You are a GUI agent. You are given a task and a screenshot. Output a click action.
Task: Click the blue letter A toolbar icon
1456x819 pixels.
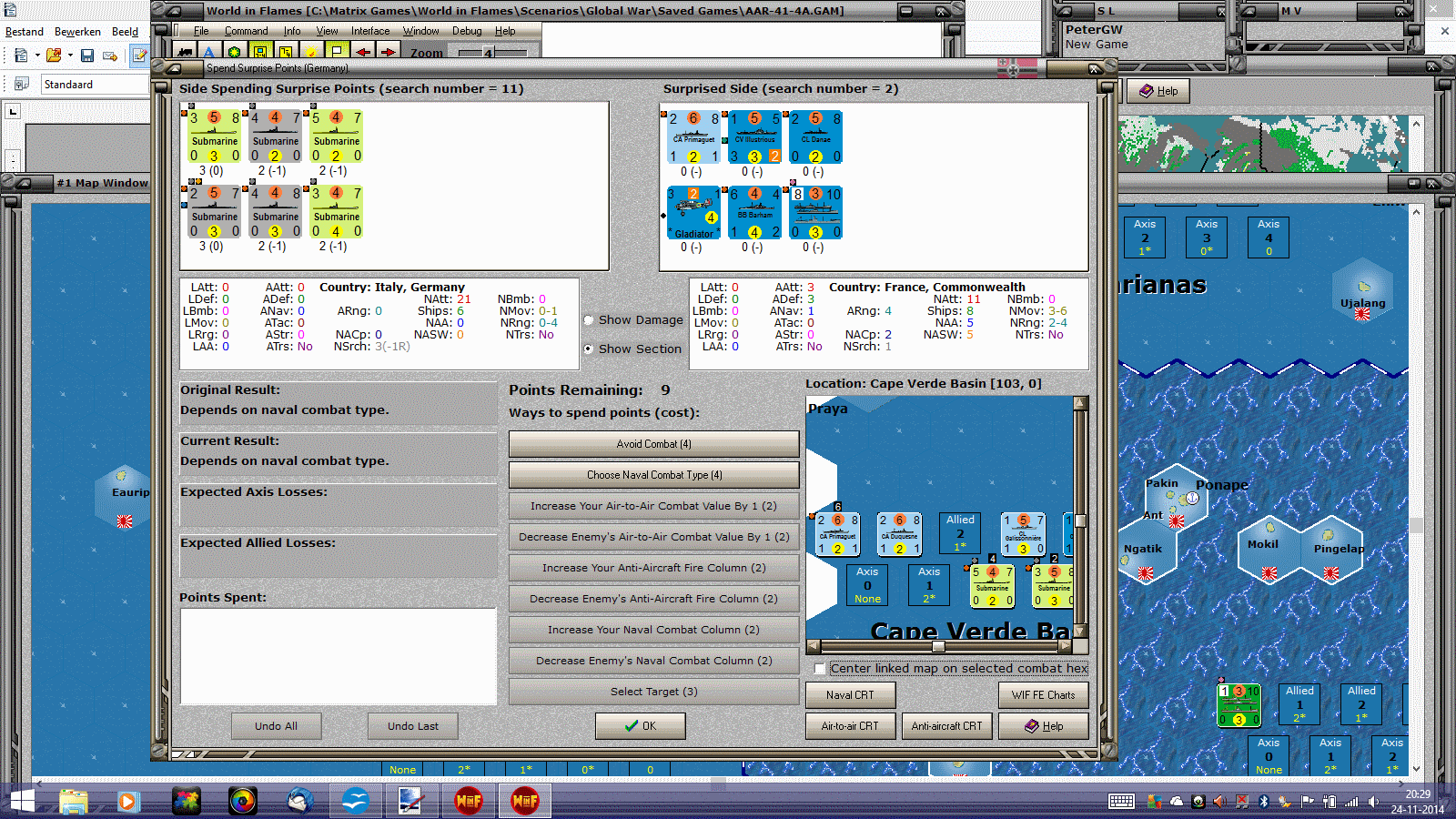(209, 52)
